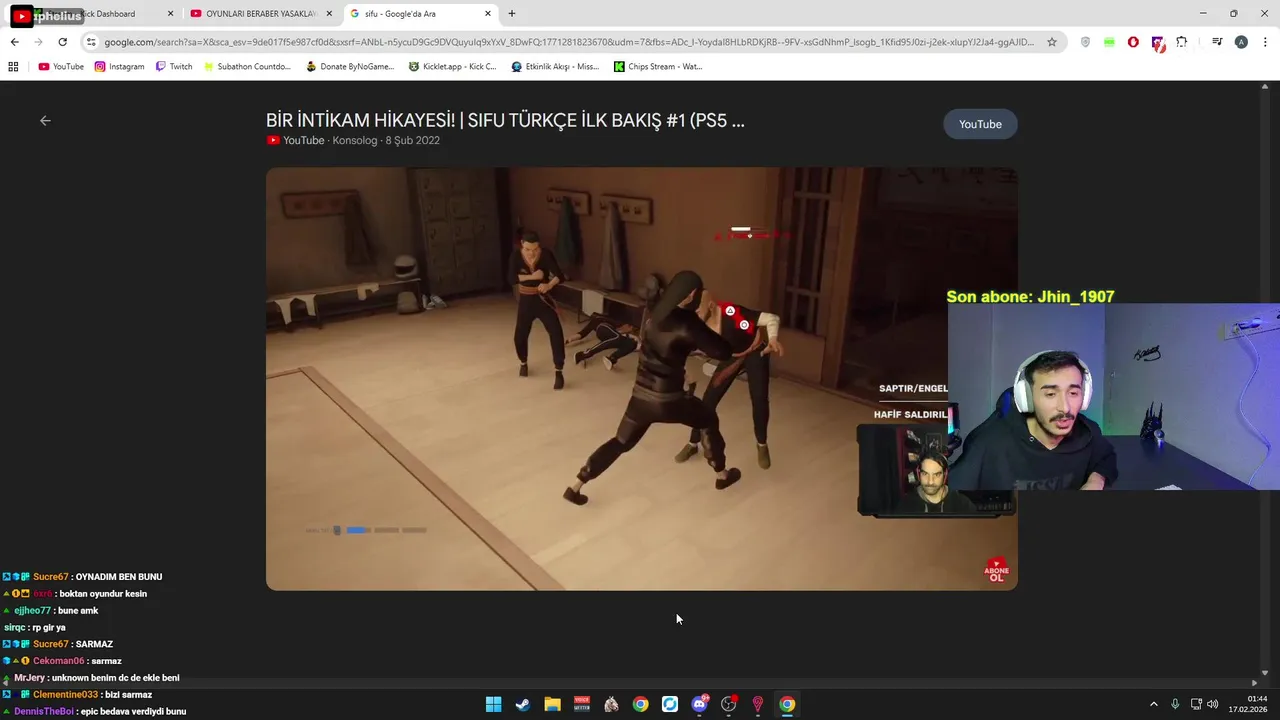Open Instagram bookmark

119,67
